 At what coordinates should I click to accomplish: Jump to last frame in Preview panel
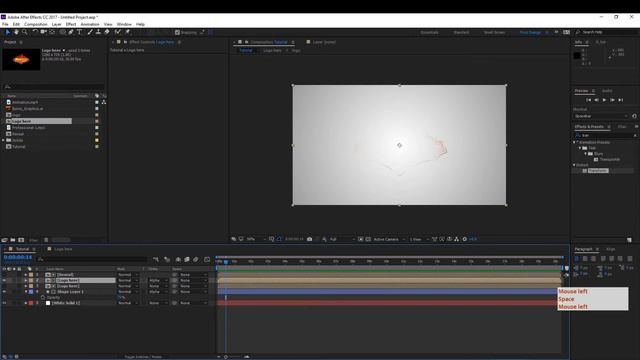click(620, 100)
